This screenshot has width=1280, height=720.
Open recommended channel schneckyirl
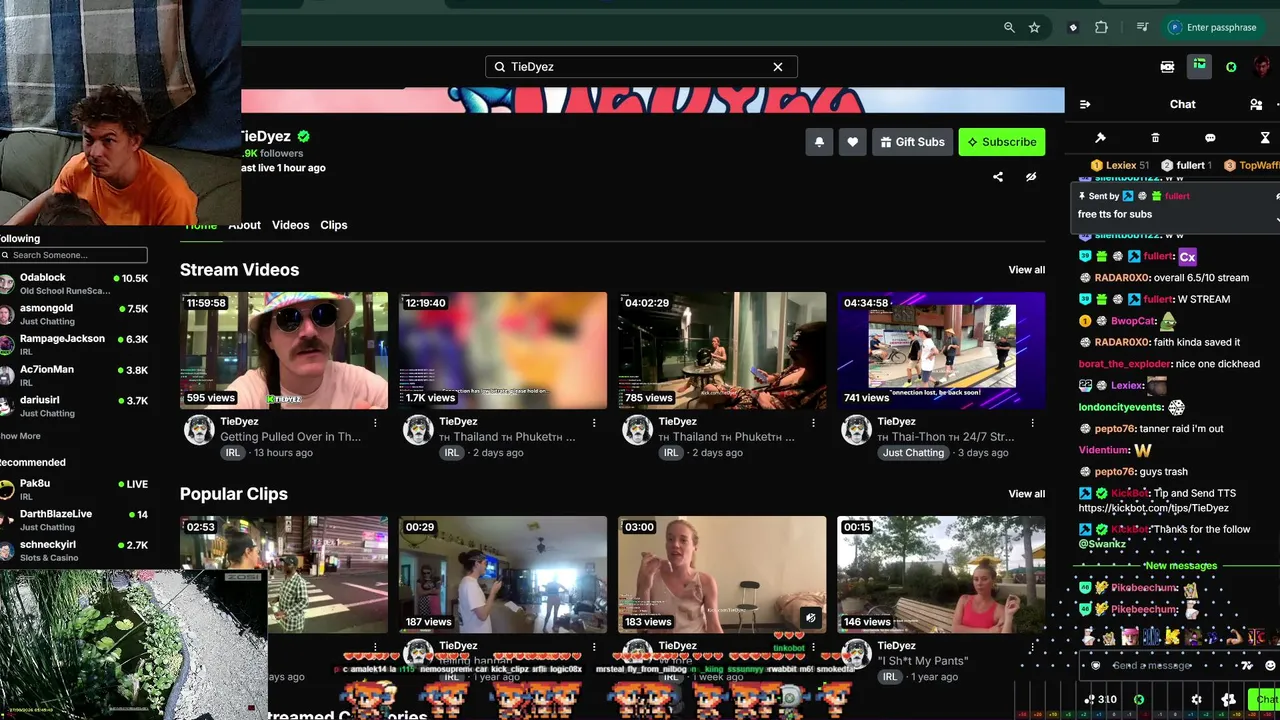point(75,551)
